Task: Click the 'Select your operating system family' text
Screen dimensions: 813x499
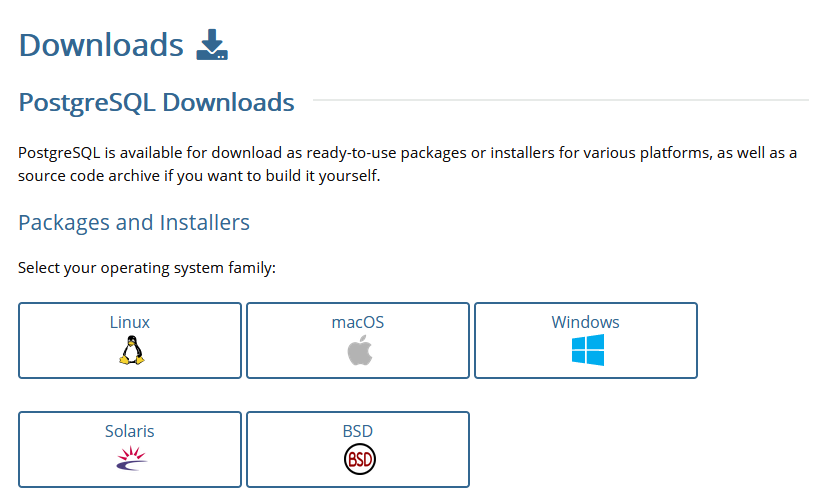Action: click(x=146, y=269)
